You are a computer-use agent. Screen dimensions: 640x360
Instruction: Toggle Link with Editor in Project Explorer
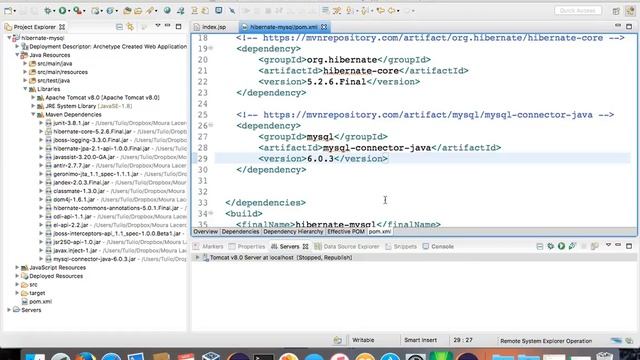pos(131,27)
